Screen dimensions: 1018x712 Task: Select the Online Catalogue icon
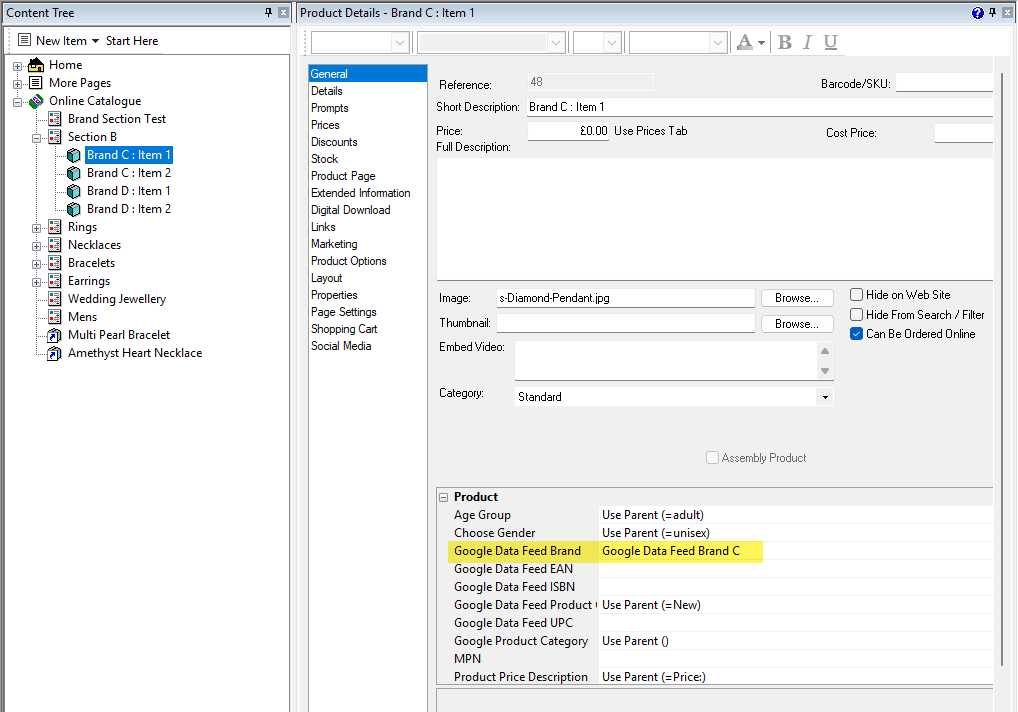[36, 101]
